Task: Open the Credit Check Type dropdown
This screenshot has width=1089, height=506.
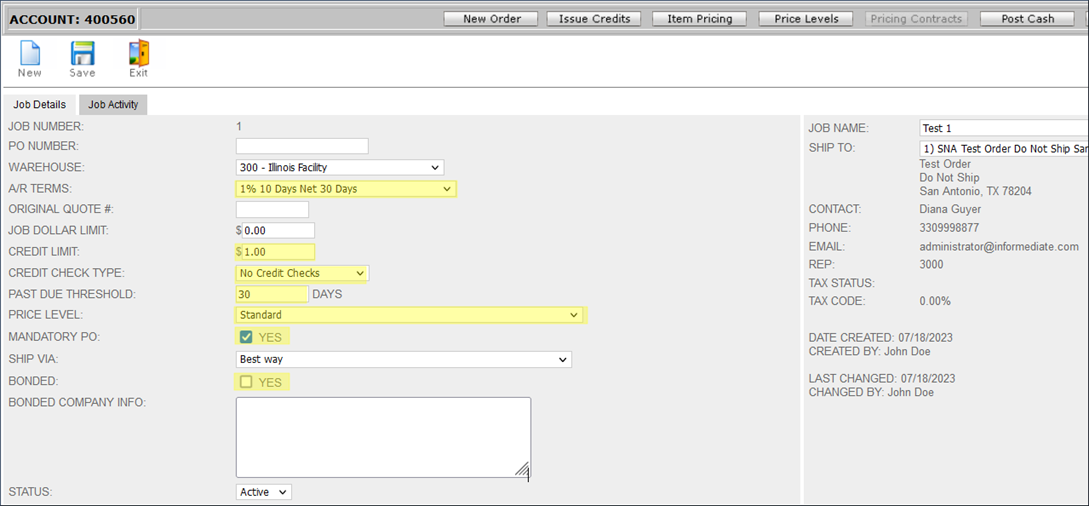Action: pos(301,273)
